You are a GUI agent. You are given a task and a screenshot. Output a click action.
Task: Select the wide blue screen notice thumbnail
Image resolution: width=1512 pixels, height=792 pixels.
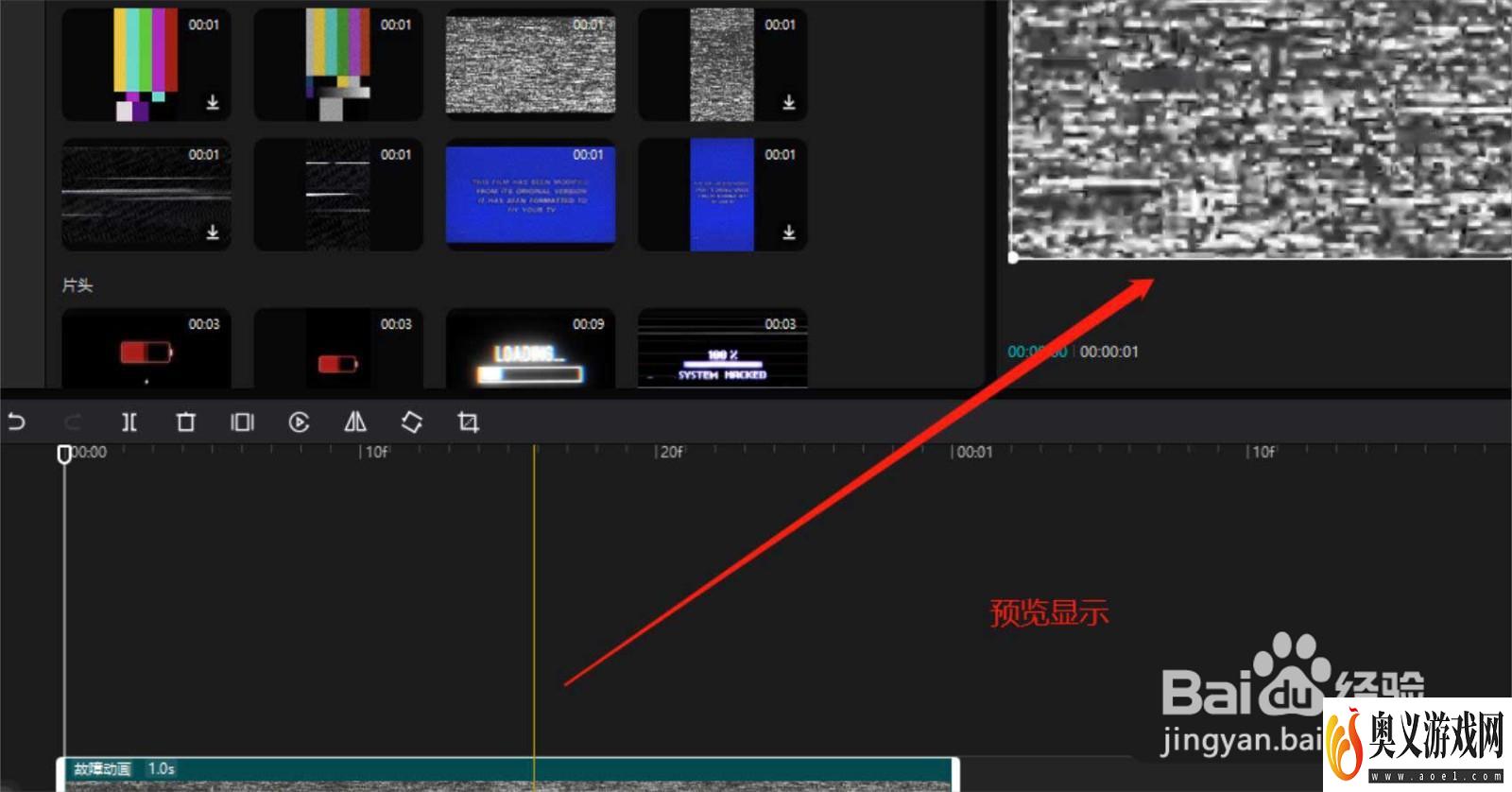pos(530,194)
